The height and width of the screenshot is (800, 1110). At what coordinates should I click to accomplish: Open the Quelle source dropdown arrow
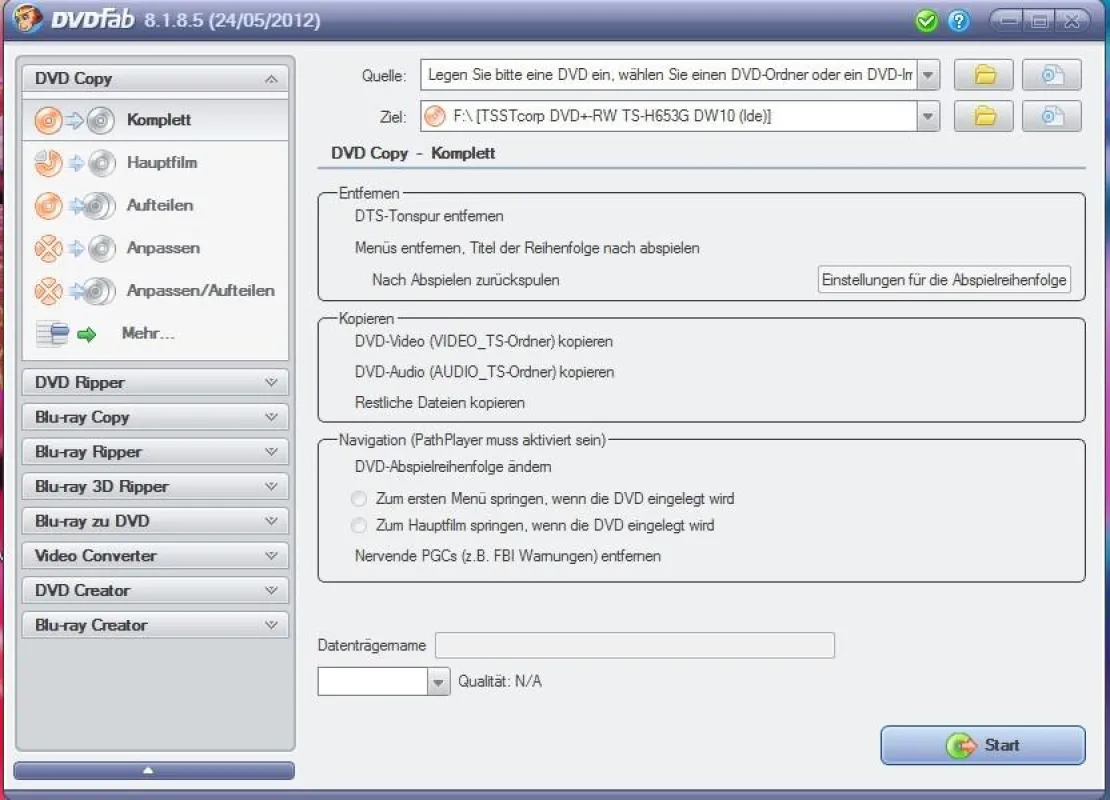(x=927, y=75)
